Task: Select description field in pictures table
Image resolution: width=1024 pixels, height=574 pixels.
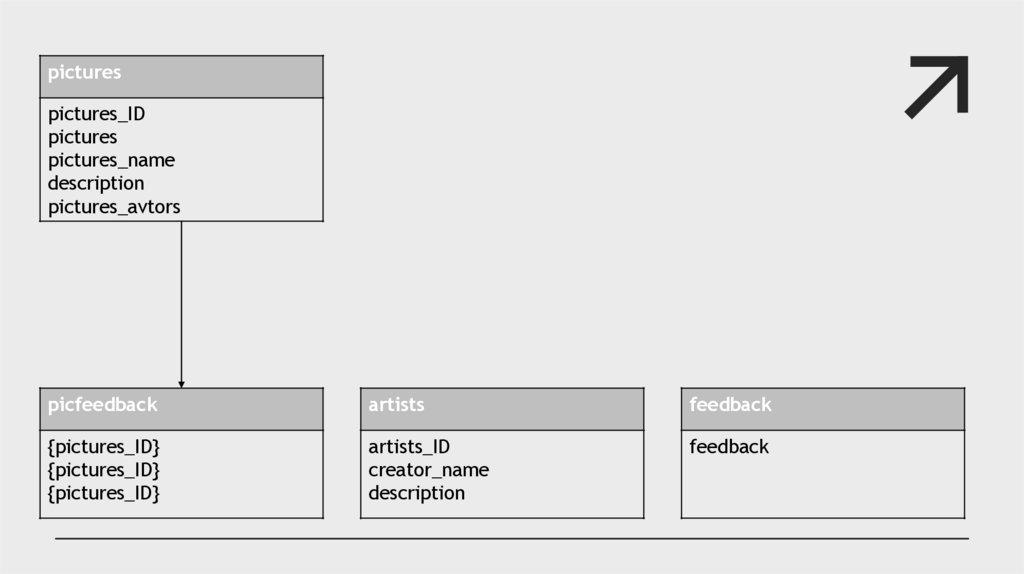Action: 96,183
